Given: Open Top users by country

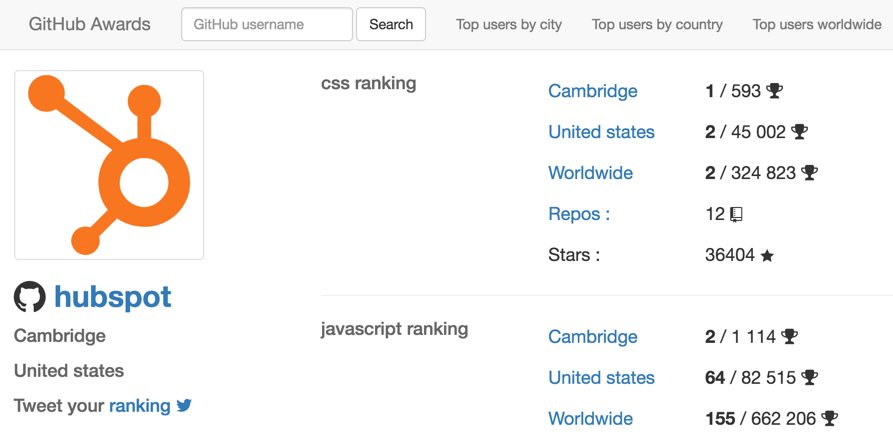Looking at the screenshot, I should click(657, 24).
